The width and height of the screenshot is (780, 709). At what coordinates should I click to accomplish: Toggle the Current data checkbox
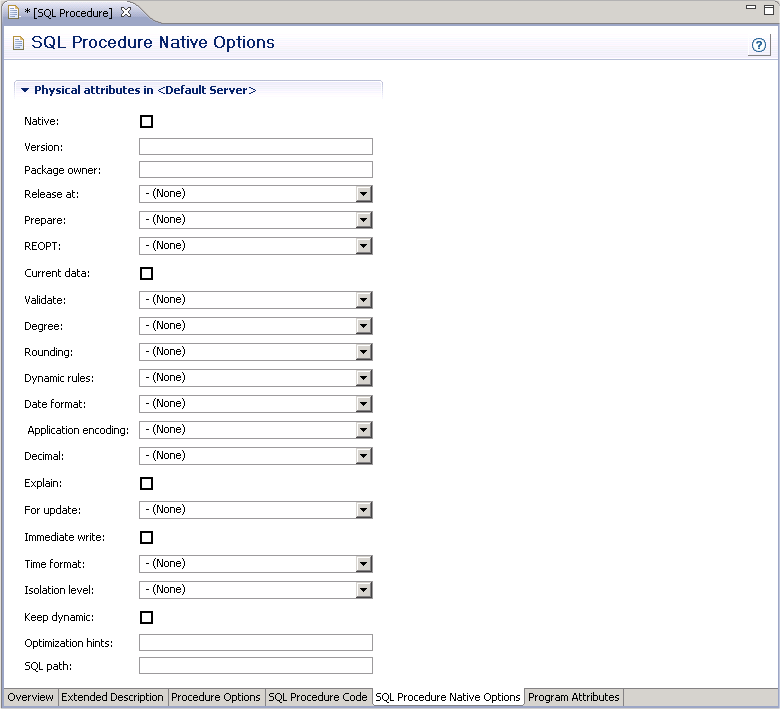click(x=147, y=273)
